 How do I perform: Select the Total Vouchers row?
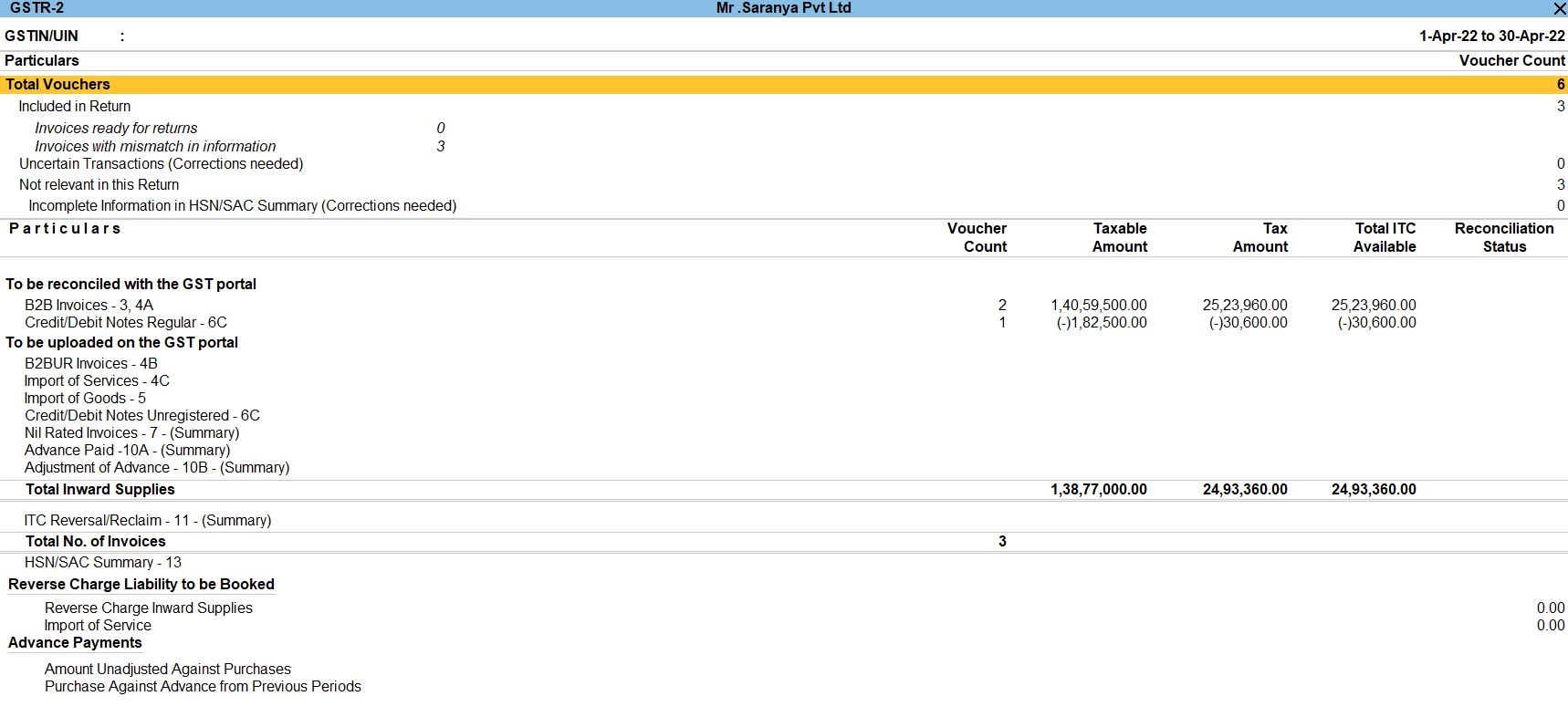tap(57, 84)
